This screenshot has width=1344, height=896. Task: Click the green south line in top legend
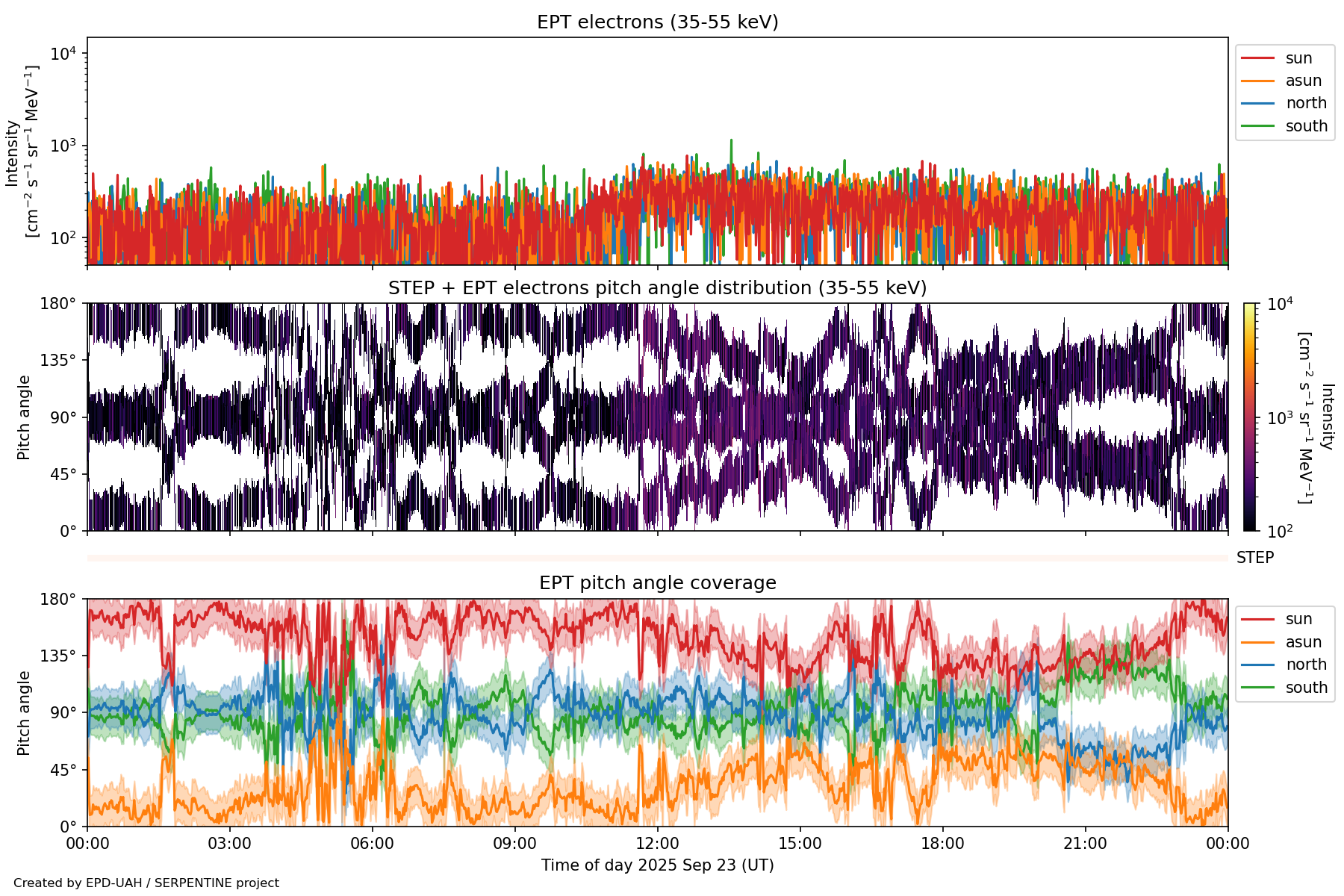(1257, 126)
